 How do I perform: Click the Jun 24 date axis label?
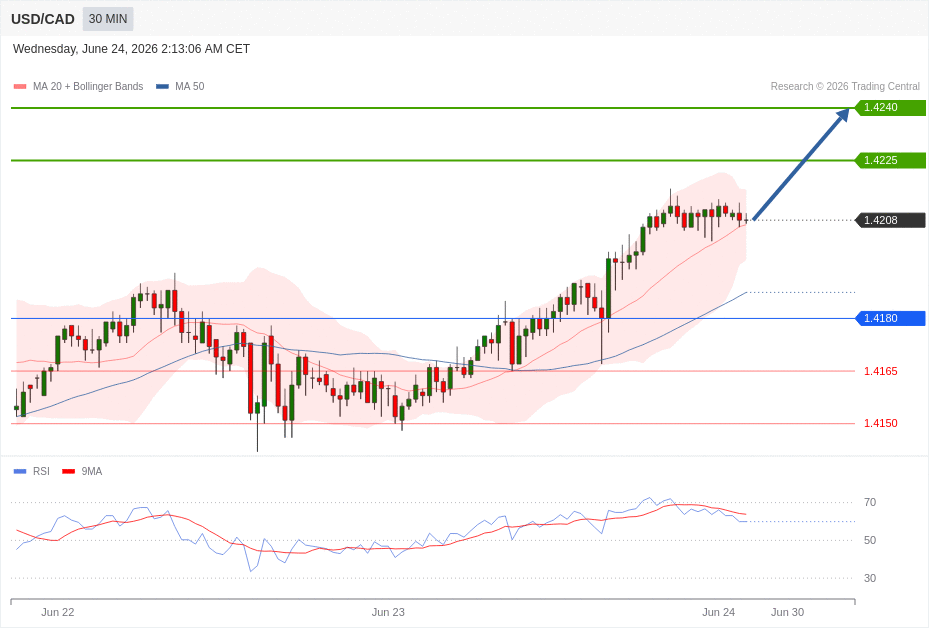coord(719,612)
